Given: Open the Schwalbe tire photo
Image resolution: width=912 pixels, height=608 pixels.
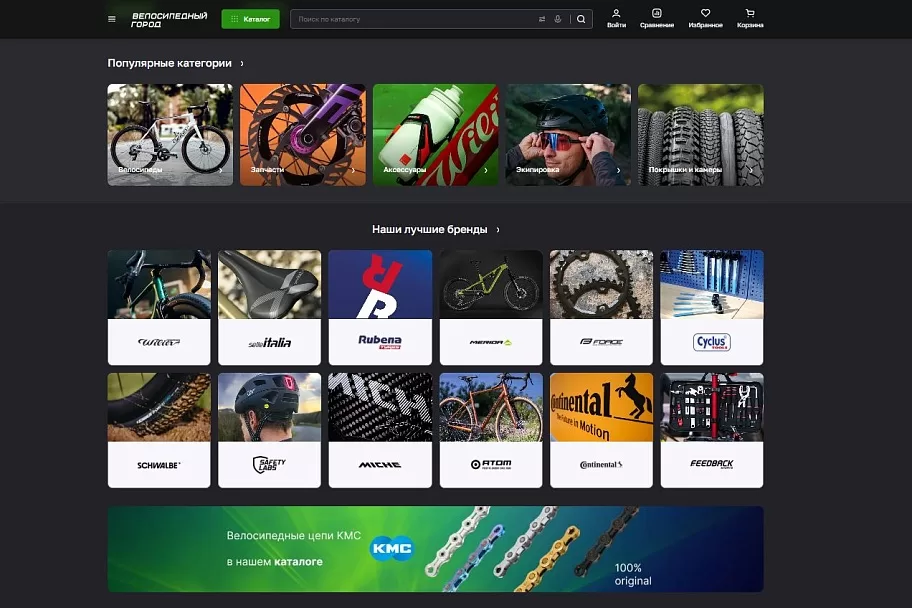Looking at the screenshot, I should [x=159, y=407].
